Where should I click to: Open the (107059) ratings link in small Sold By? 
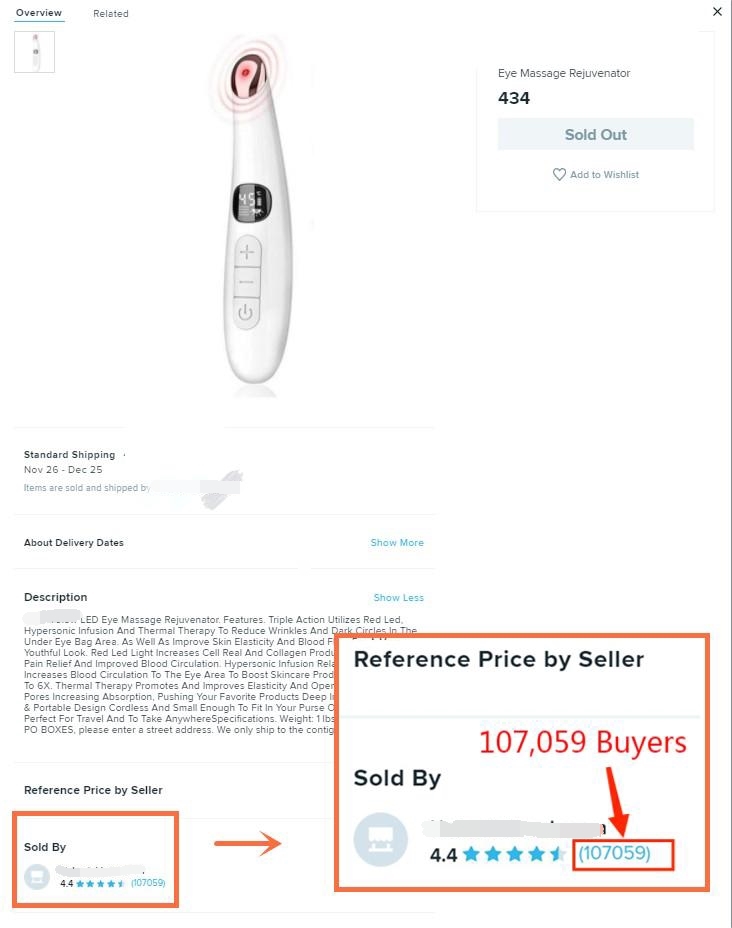[x=148, y=883]
